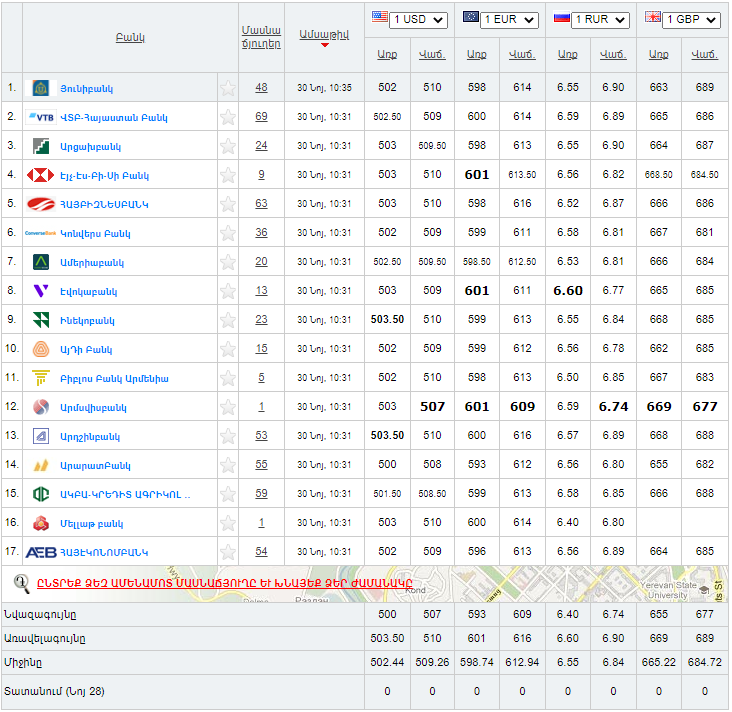Viewport: 732px width, 712px height.
Task: Click the branch count 63 link
Action: [x=261, y=204]
